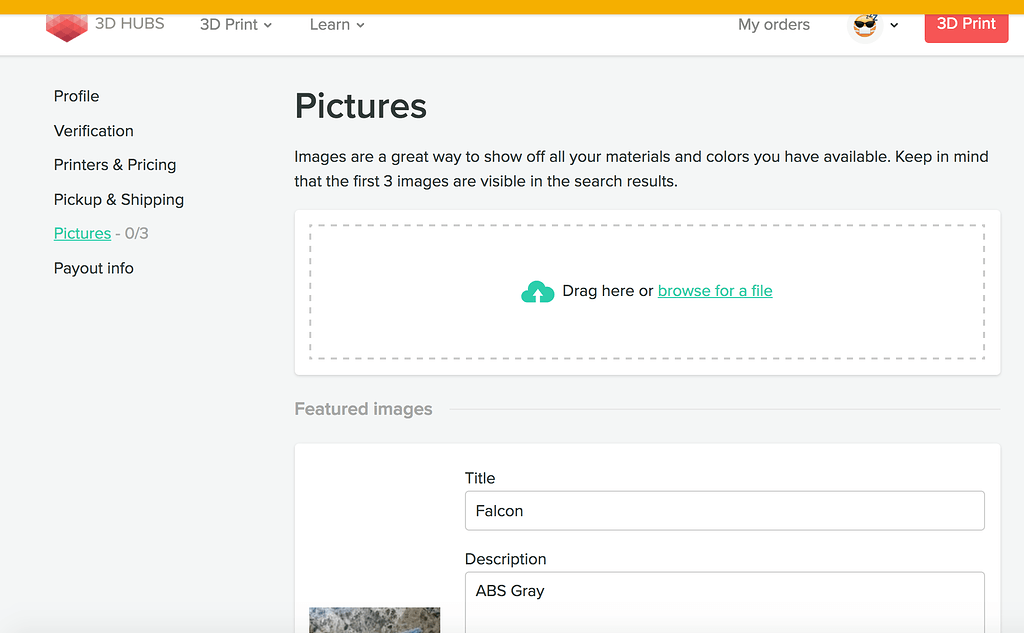Open the Learn dropdown menu

336,25
